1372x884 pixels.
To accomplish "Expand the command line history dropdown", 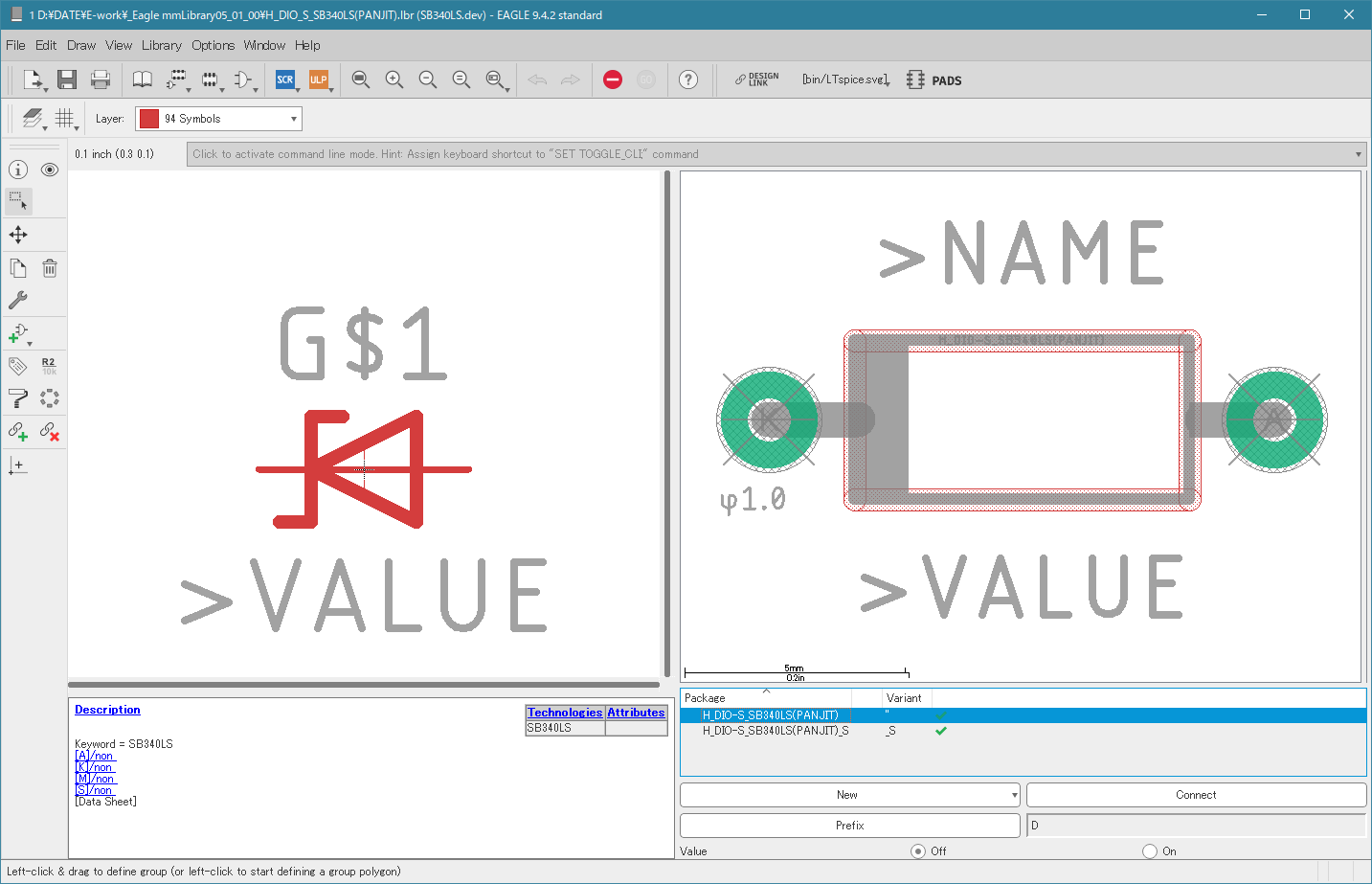I will point(1359,154).
